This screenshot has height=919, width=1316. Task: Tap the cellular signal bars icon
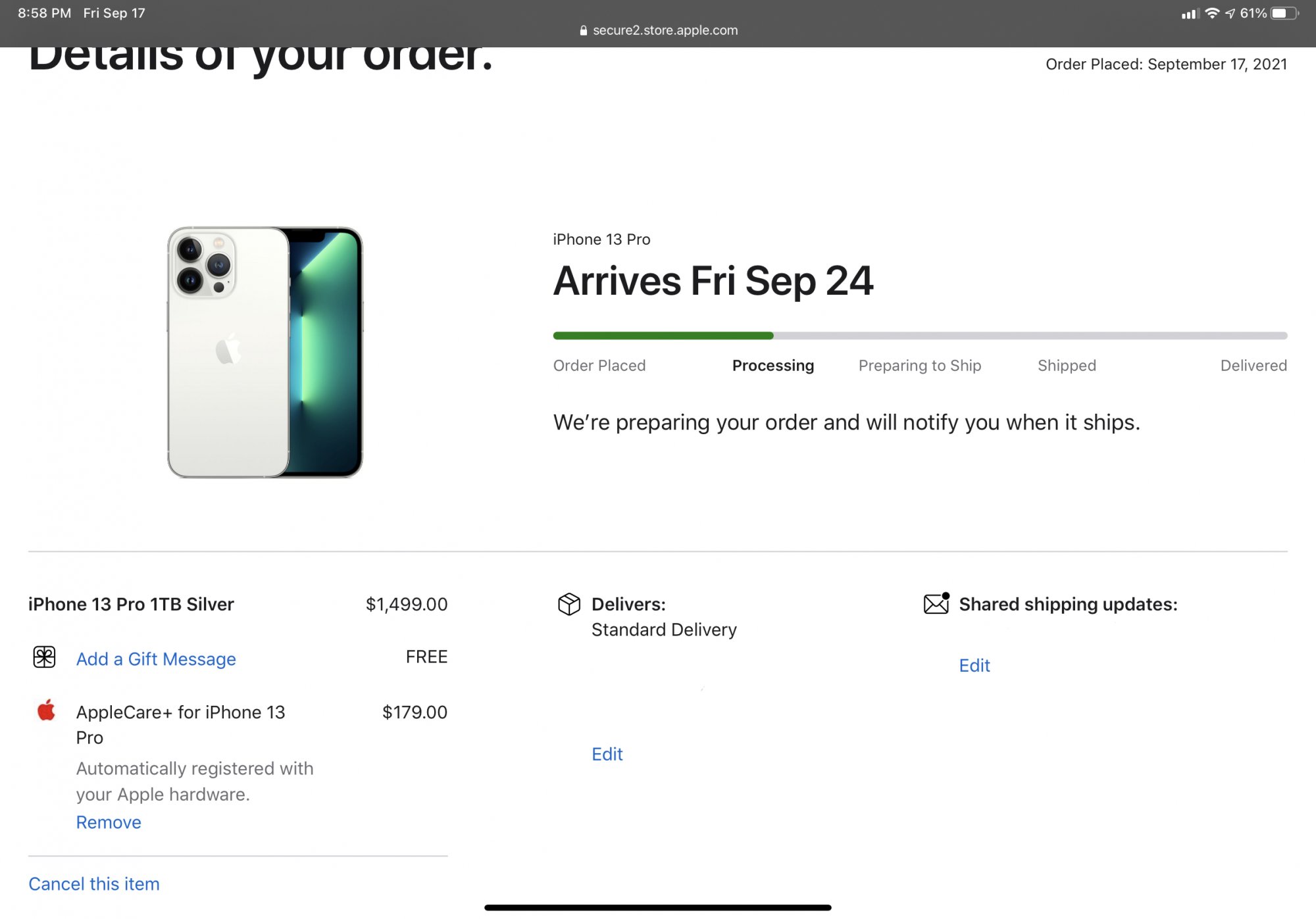point(1189,13)
